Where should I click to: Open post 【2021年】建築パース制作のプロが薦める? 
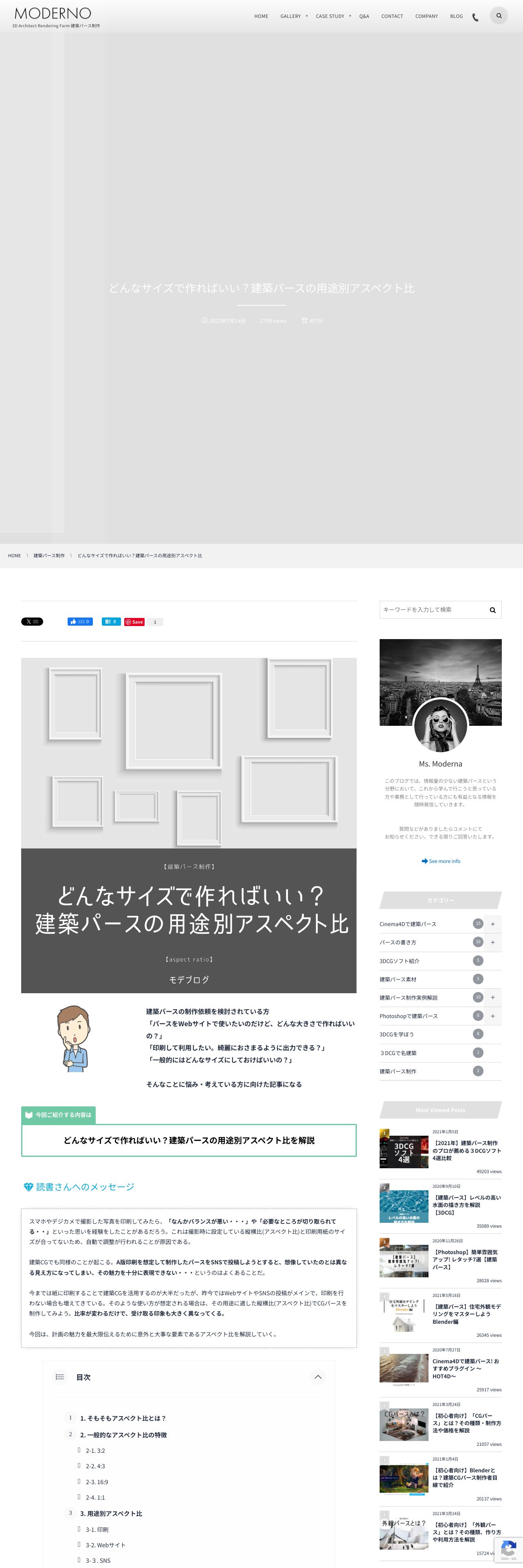(x=466, y=1150)
